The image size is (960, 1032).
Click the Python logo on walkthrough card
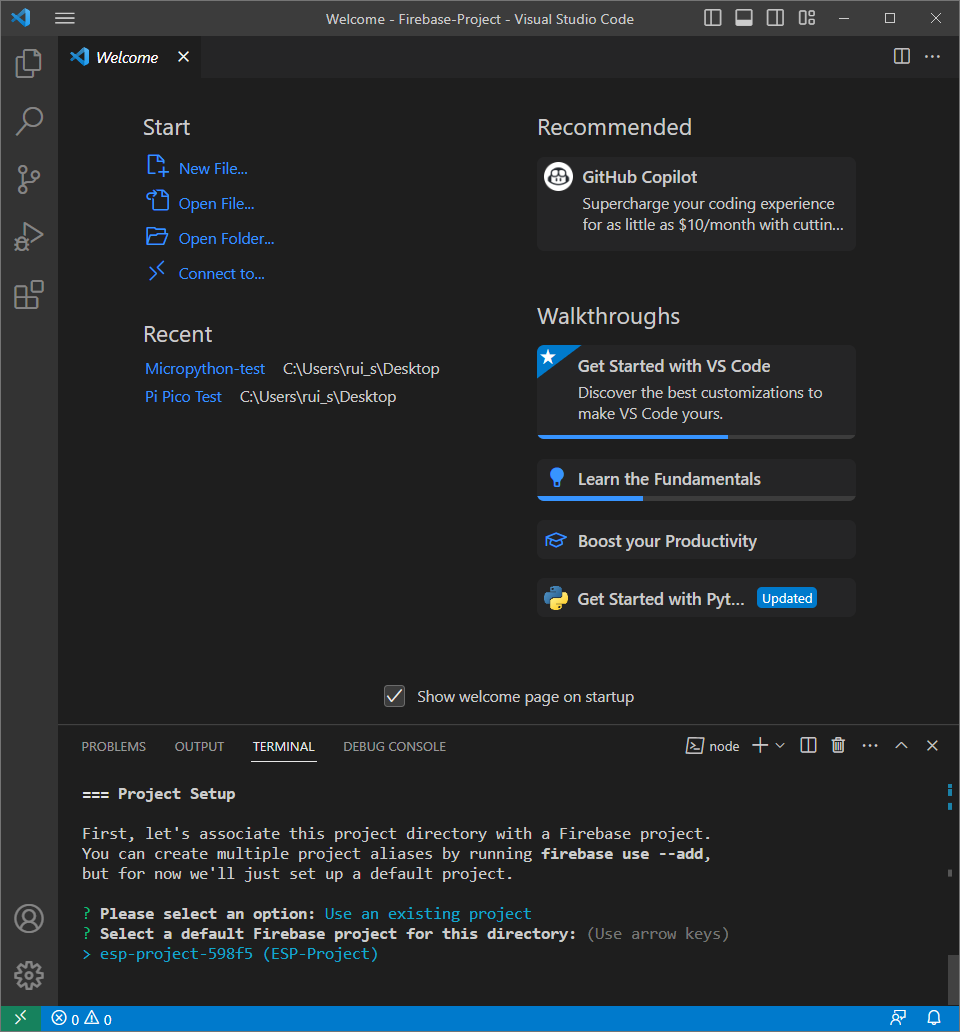pyautogui.click(x=556, y=598)
